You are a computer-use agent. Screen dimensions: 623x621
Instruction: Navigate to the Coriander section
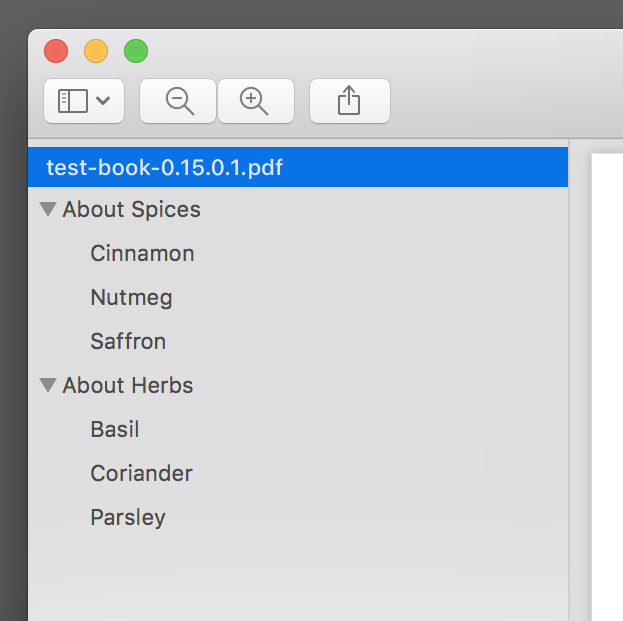click(x=141, y=473)
